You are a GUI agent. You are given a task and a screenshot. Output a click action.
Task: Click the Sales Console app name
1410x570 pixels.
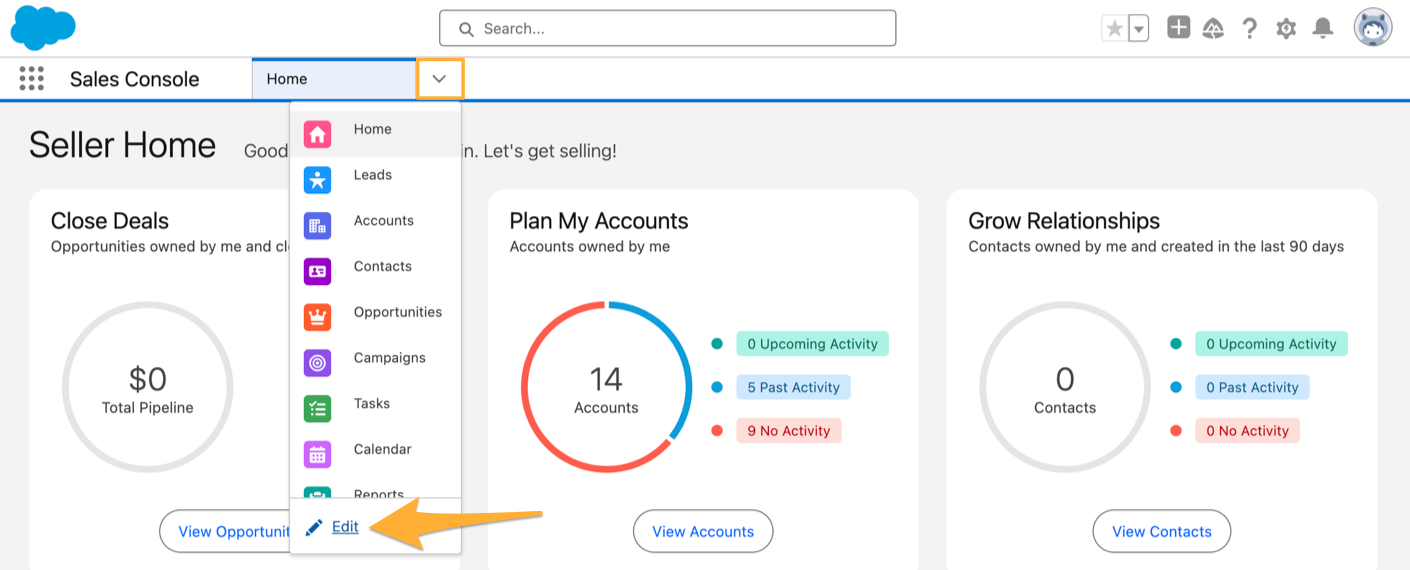[135, 79]
